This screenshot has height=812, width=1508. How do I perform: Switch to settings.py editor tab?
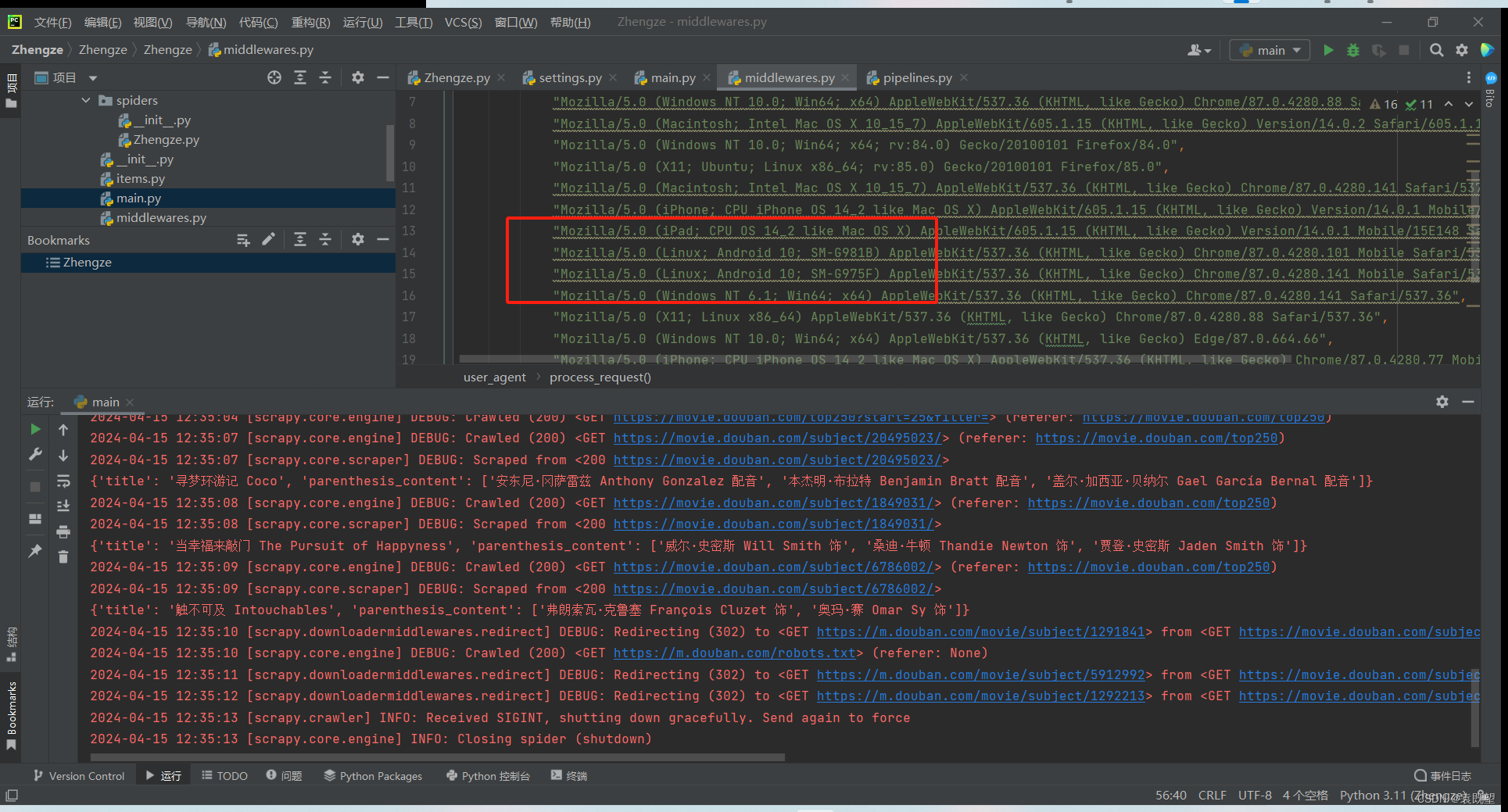(570, 77)
